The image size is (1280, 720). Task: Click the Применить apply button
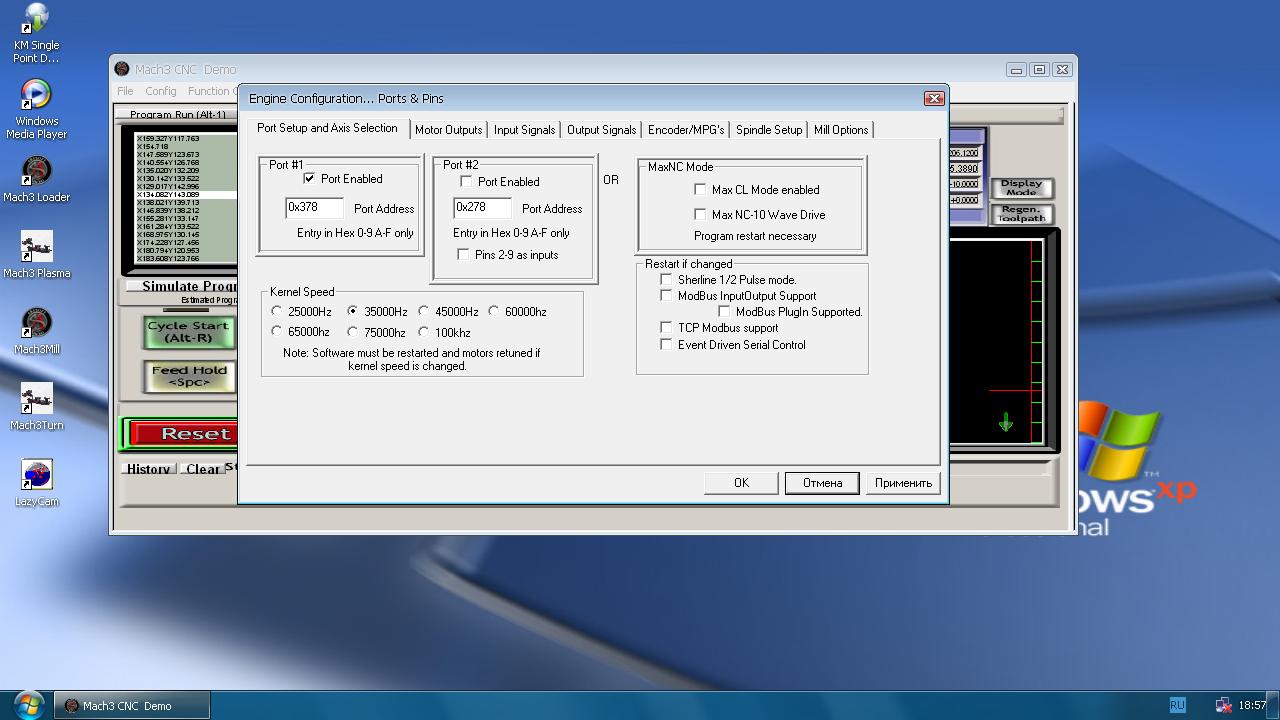click(903, 483)
